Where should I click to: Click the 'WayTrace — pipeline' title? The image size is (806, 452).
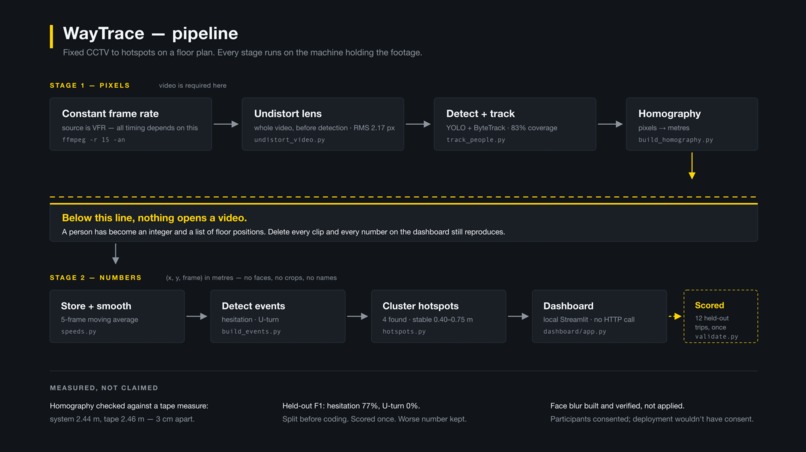click(150, 33)
